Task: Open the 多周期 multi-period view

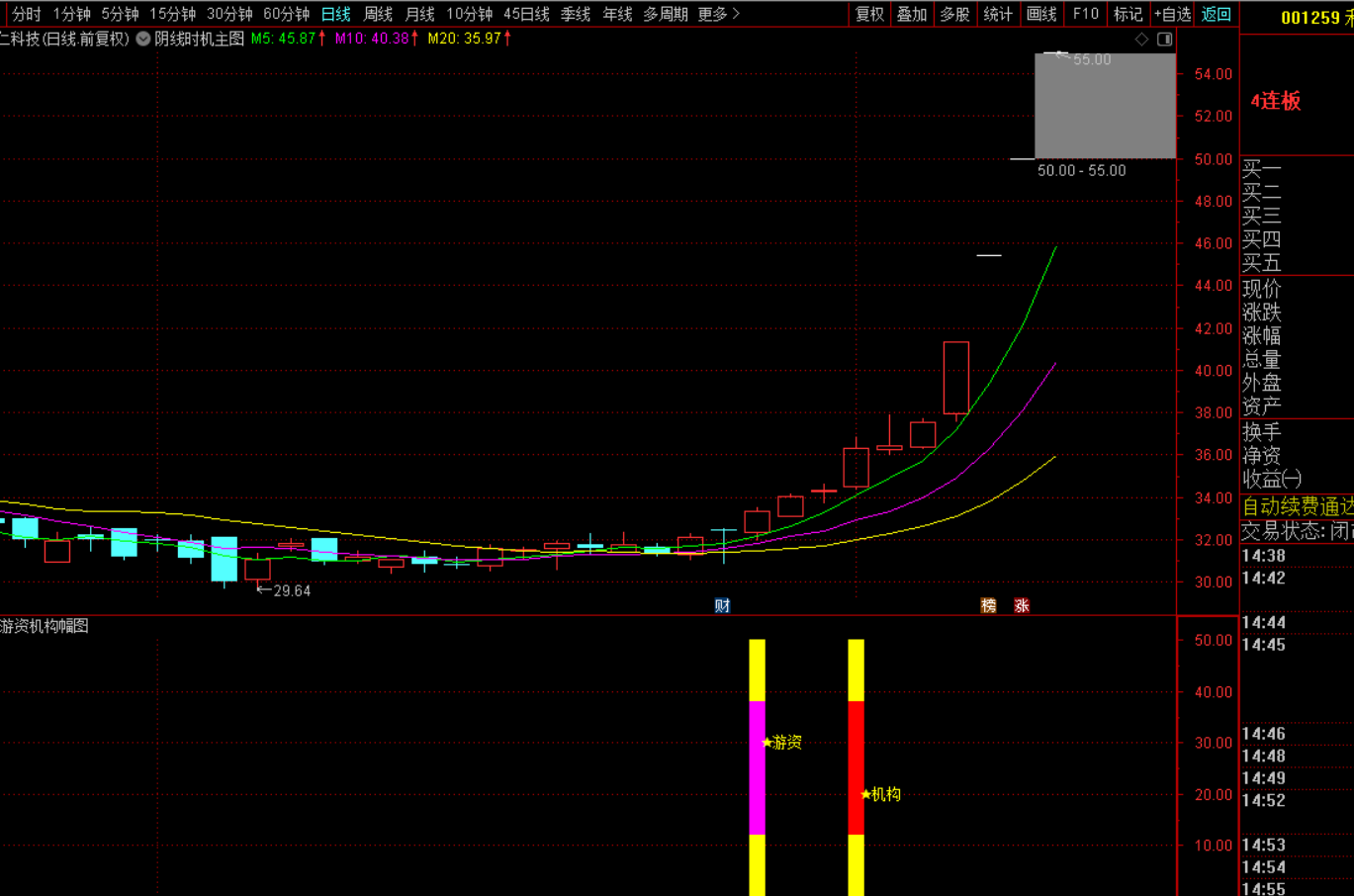Action: click(665, 14)
